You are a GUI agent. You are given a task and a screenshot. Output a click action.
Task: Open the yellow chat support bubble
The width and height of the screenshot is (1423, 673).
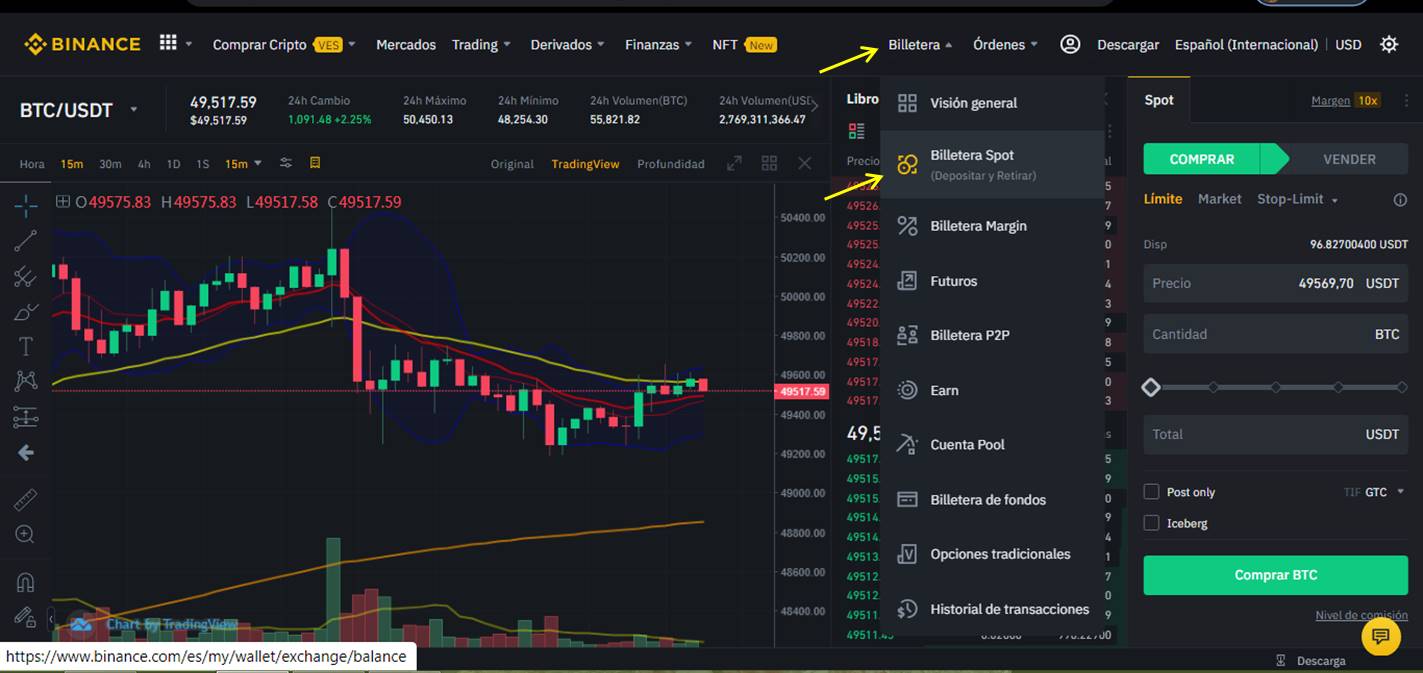[x=1381, y=635]
